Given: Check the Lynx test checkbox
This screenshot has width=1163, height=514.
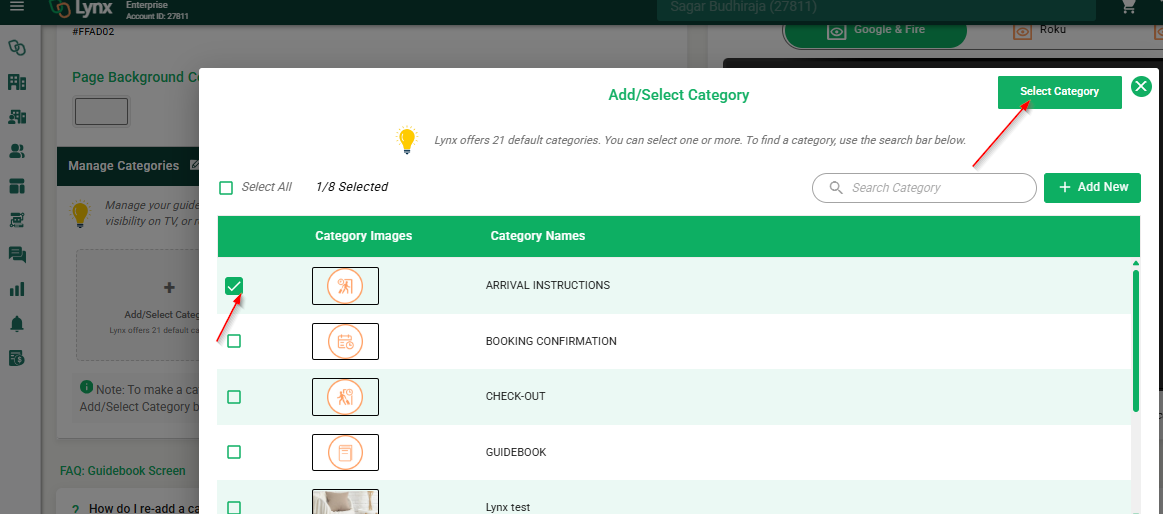Looking at the screenshot, I should [234, 507].
